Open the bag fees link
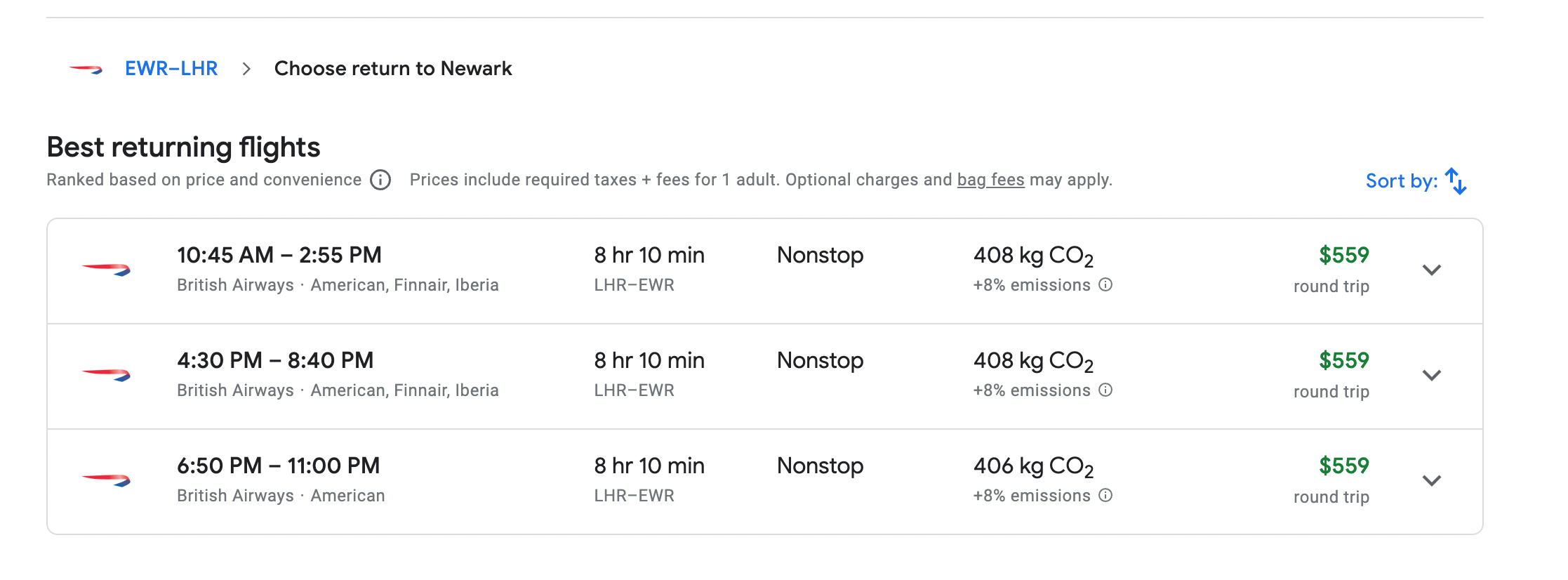The height and width of the screenshot is (580, 1568). [991, 180]
